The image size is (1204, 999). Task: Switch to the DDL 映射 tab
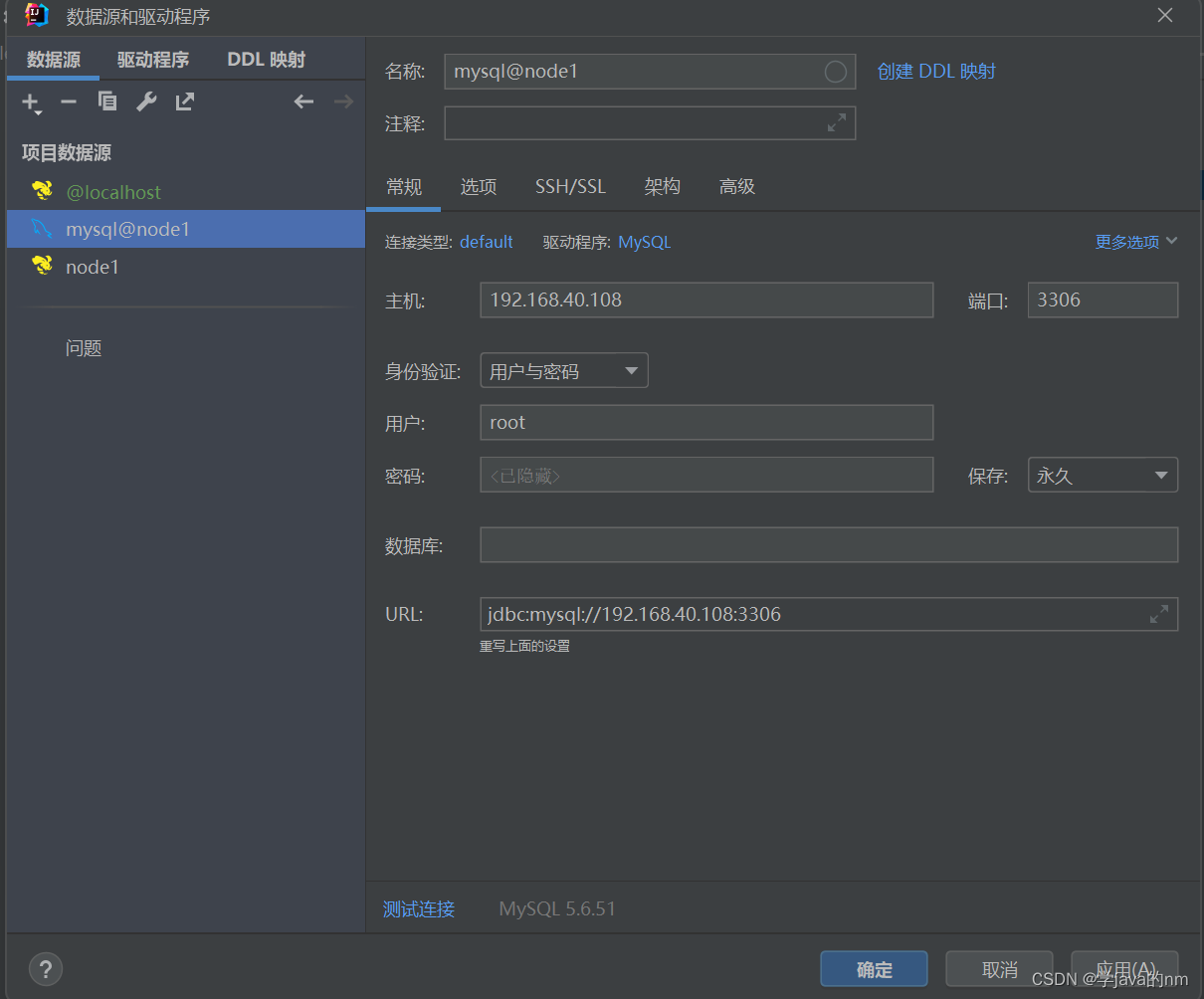click(x=267, y=60)
